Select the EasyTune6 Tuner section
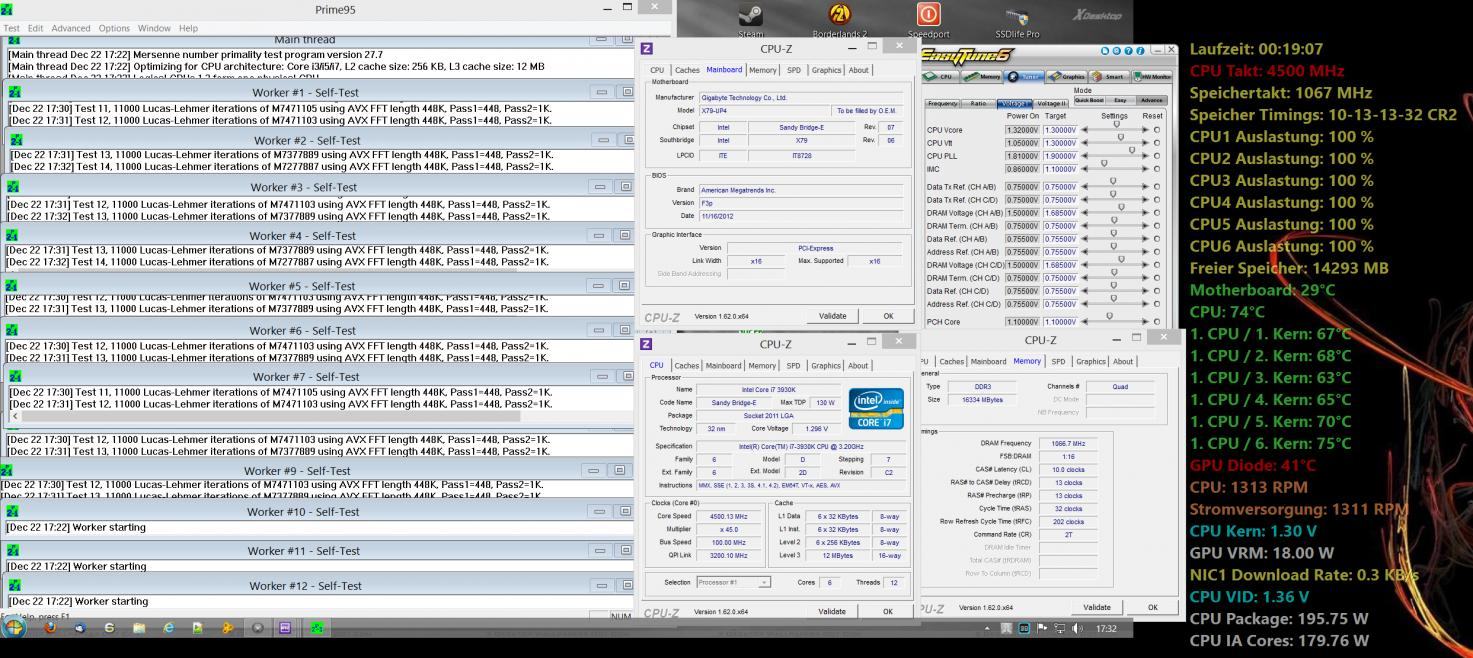Screen dimensions: 1473x658 [1024, 76]
